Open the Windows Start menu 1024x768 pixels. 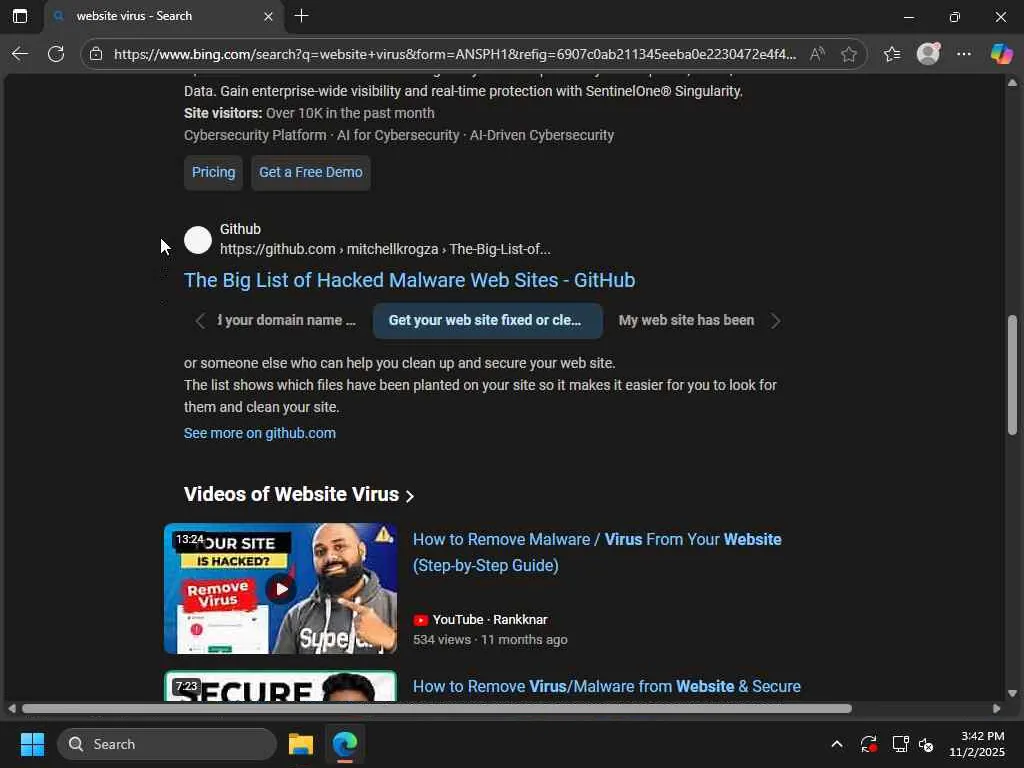point(32,744)
